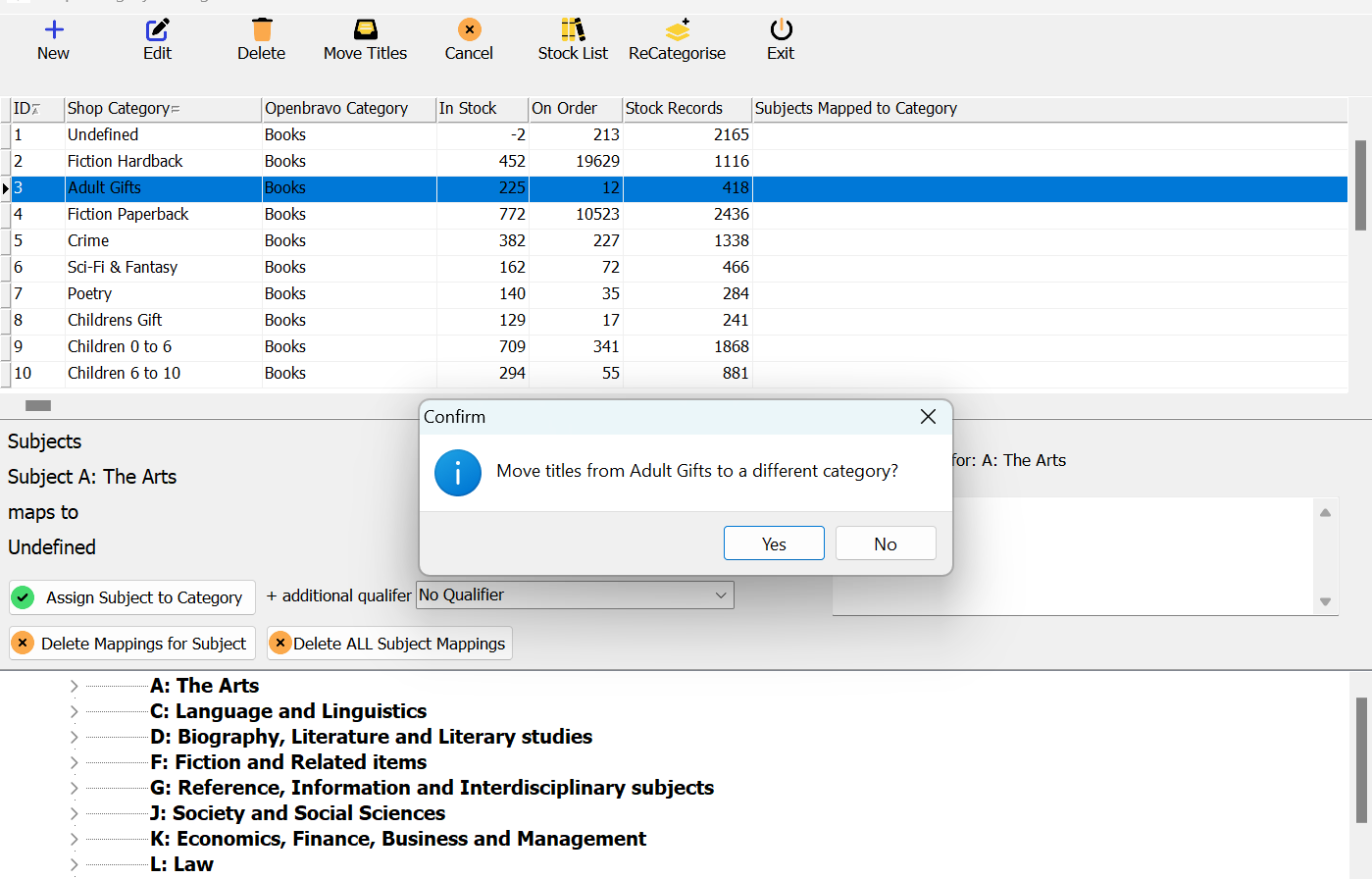Click the 19629 On Order cell
This screenshot has width=1372, height=879.
coord(576,162)
